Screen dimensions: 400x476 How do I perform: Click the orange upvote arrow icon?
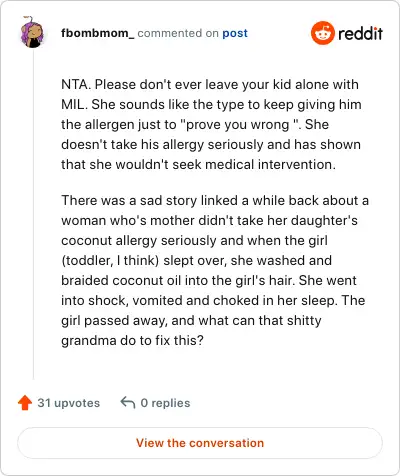pos(25,402)
